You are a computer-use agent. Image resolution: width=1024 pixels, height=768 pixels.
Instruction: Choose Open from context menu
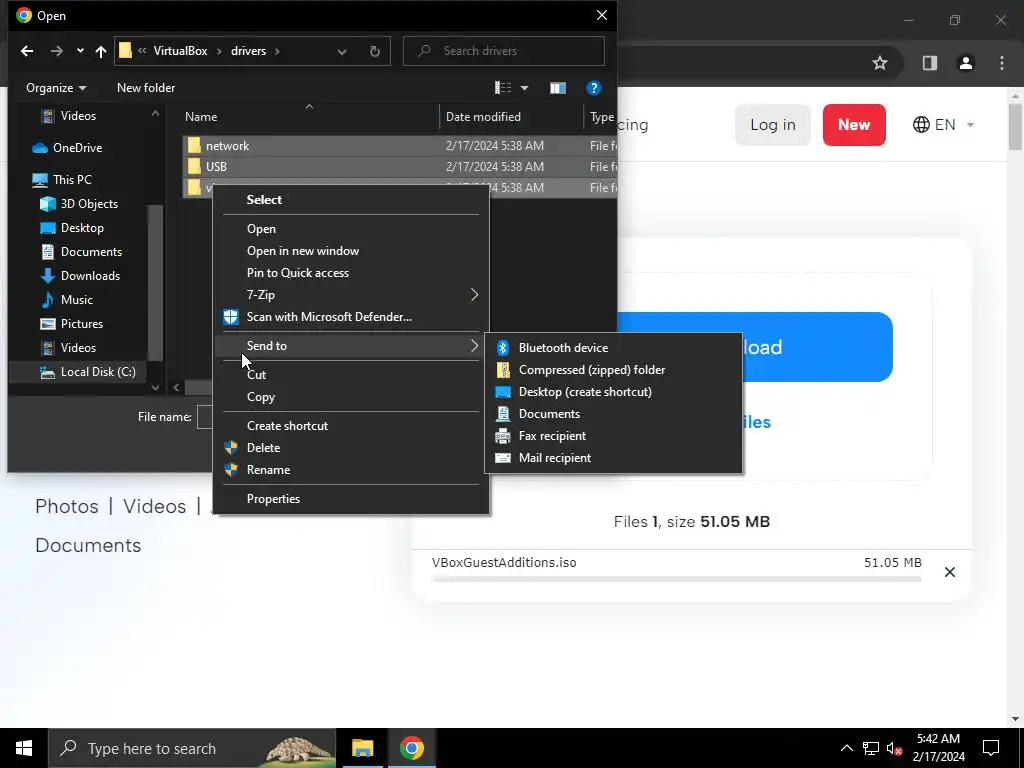click(351, 229)
